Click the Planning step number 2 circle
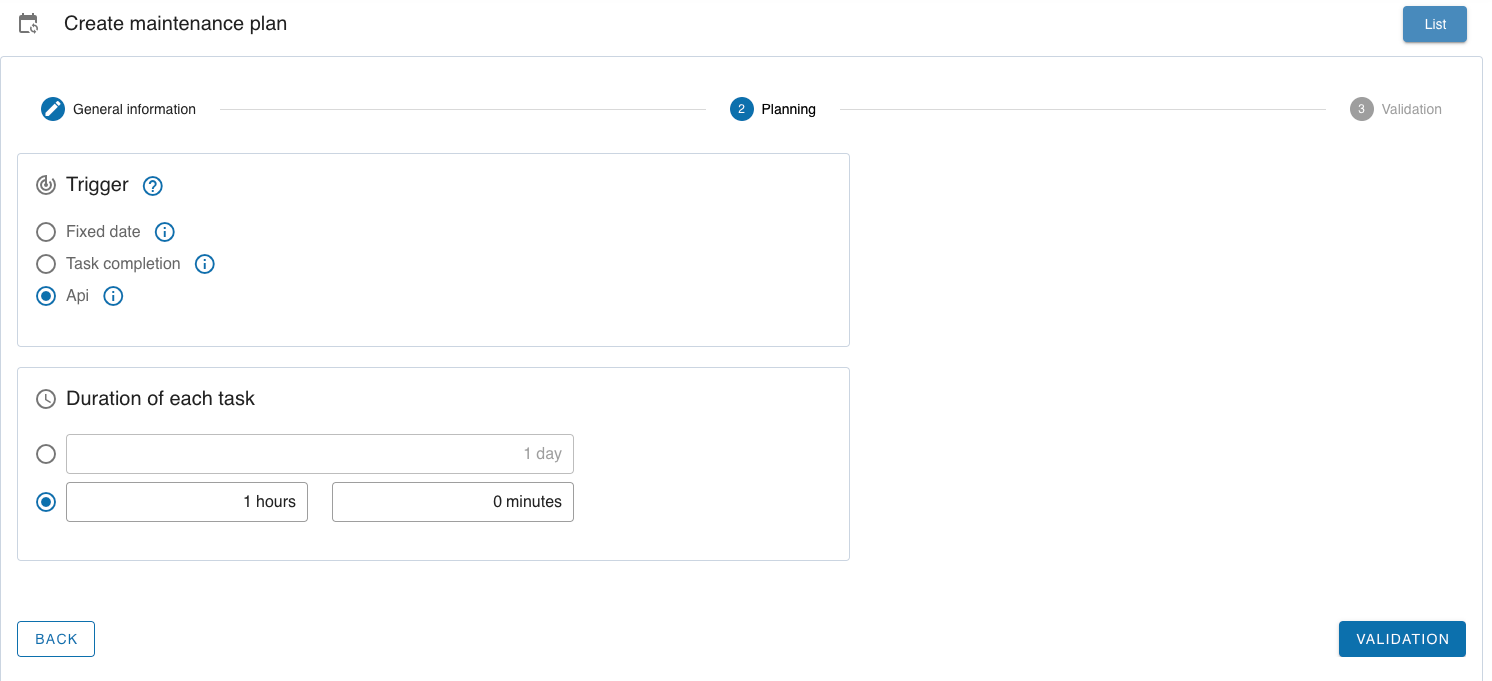1492x681 pixels. coord(741,109)
